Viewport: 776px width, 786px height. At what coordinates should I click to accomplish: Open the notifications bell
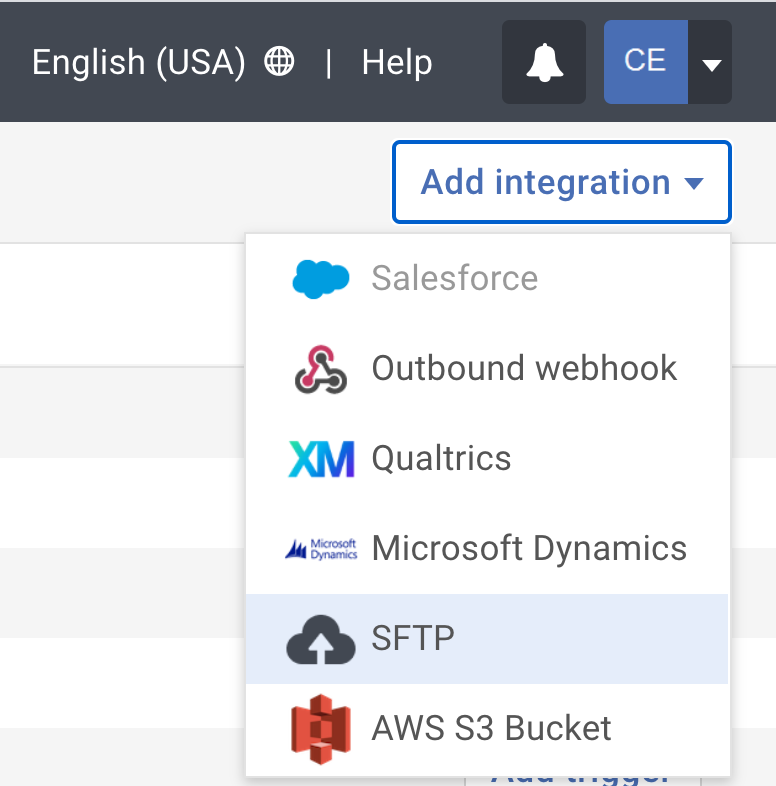[x=544, y=62]
